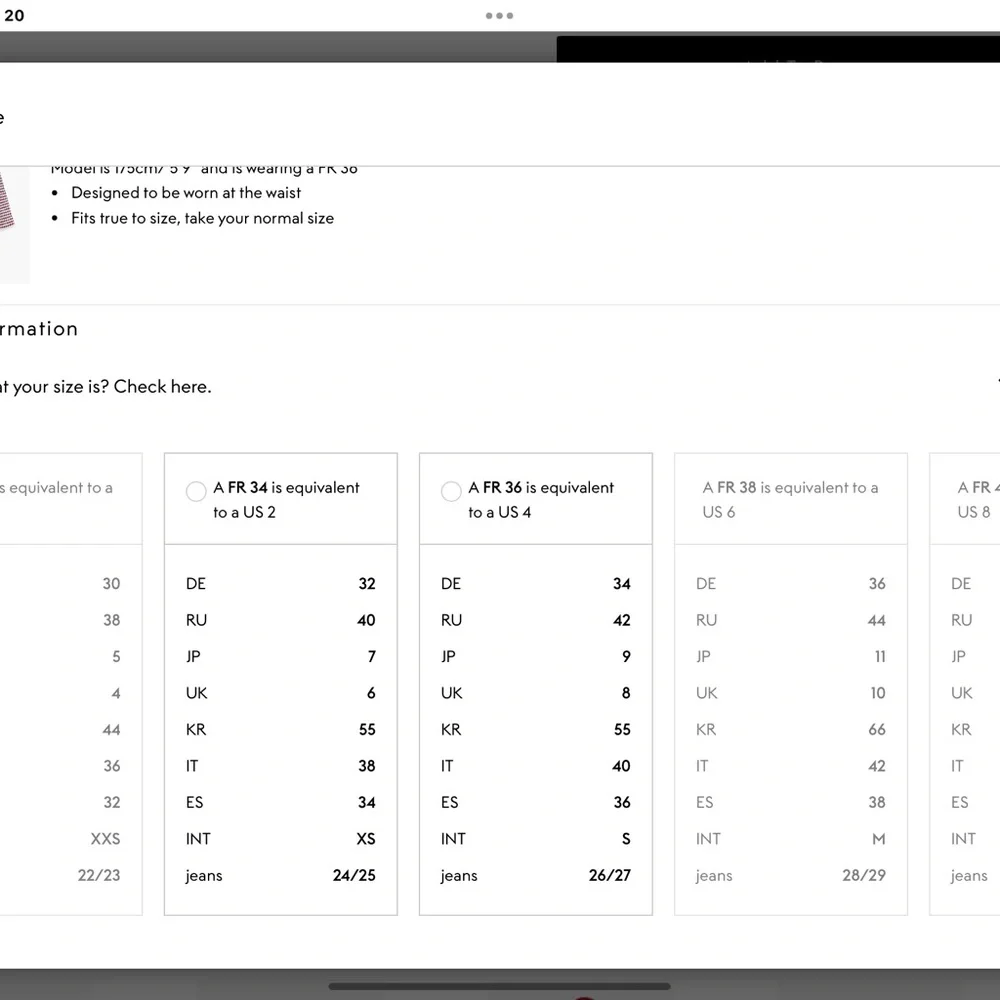Image resolution: width=1000 pixels, height=1000 pixels.
Task: Open the three-dot multitasking menu
Action: tap(499, 15)
